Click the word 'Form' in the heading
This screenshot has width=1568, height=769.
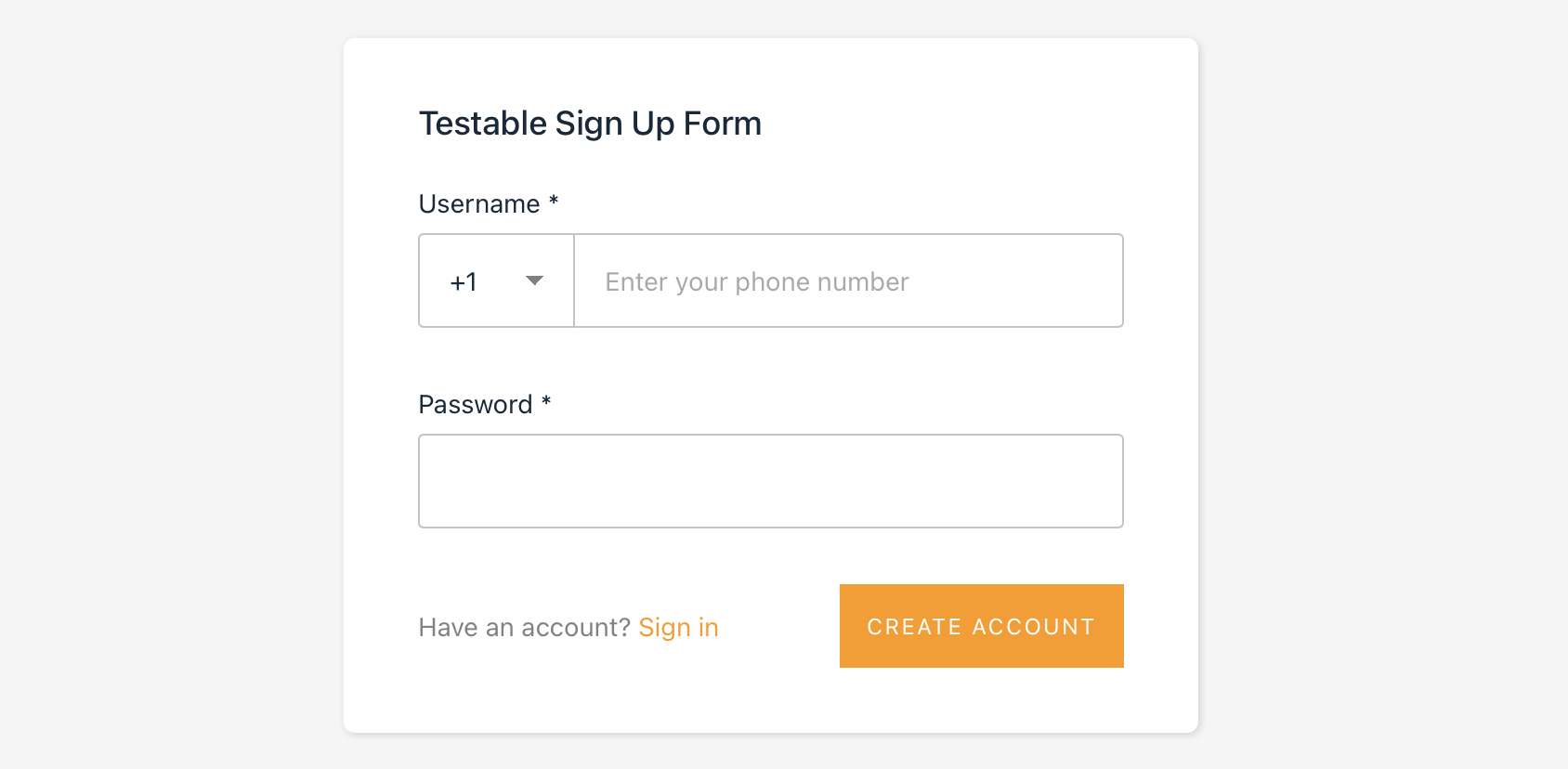[x=722, y=124]
